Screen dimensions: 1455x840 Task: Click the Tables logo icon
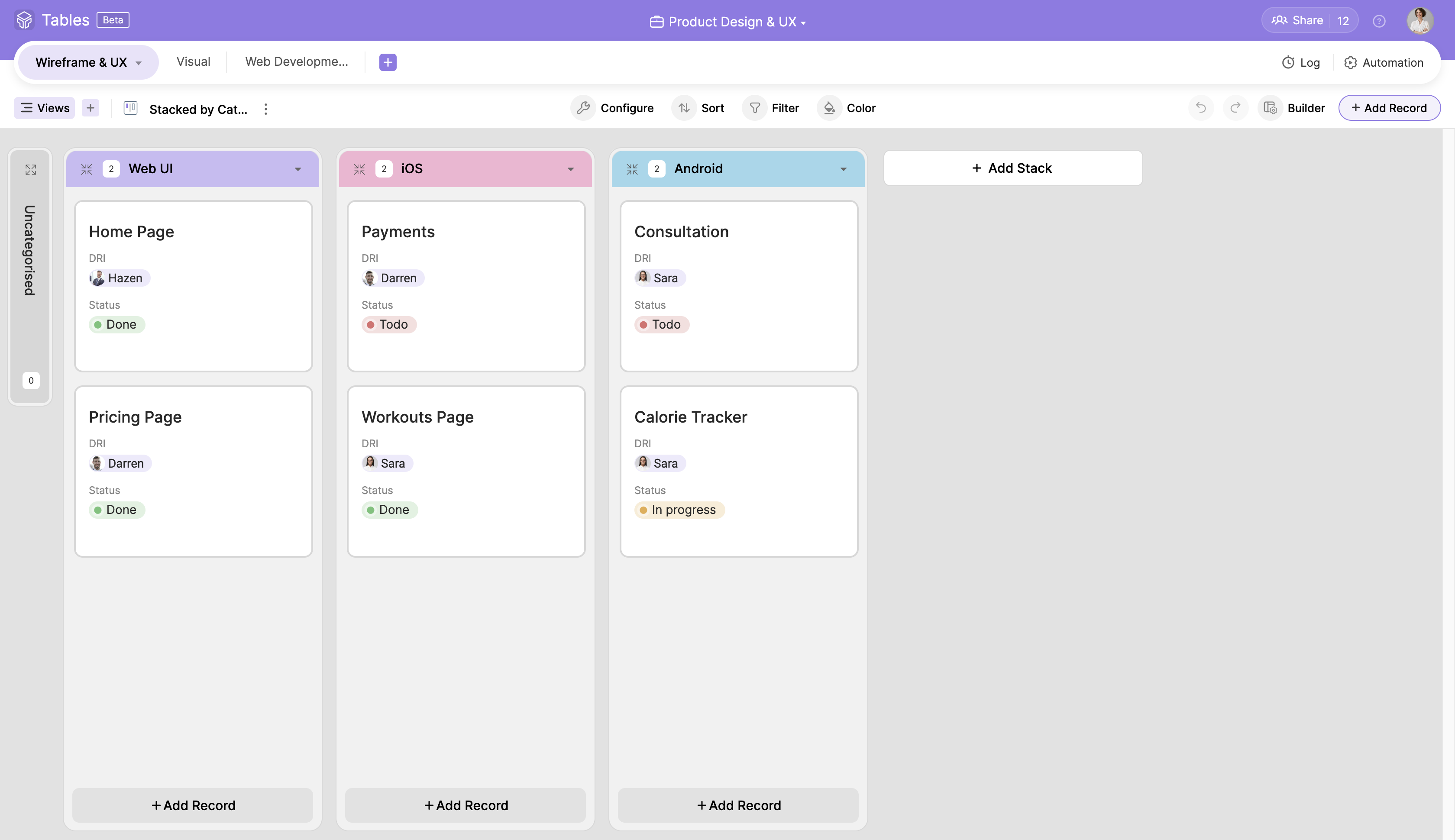[x=24, y=20]
